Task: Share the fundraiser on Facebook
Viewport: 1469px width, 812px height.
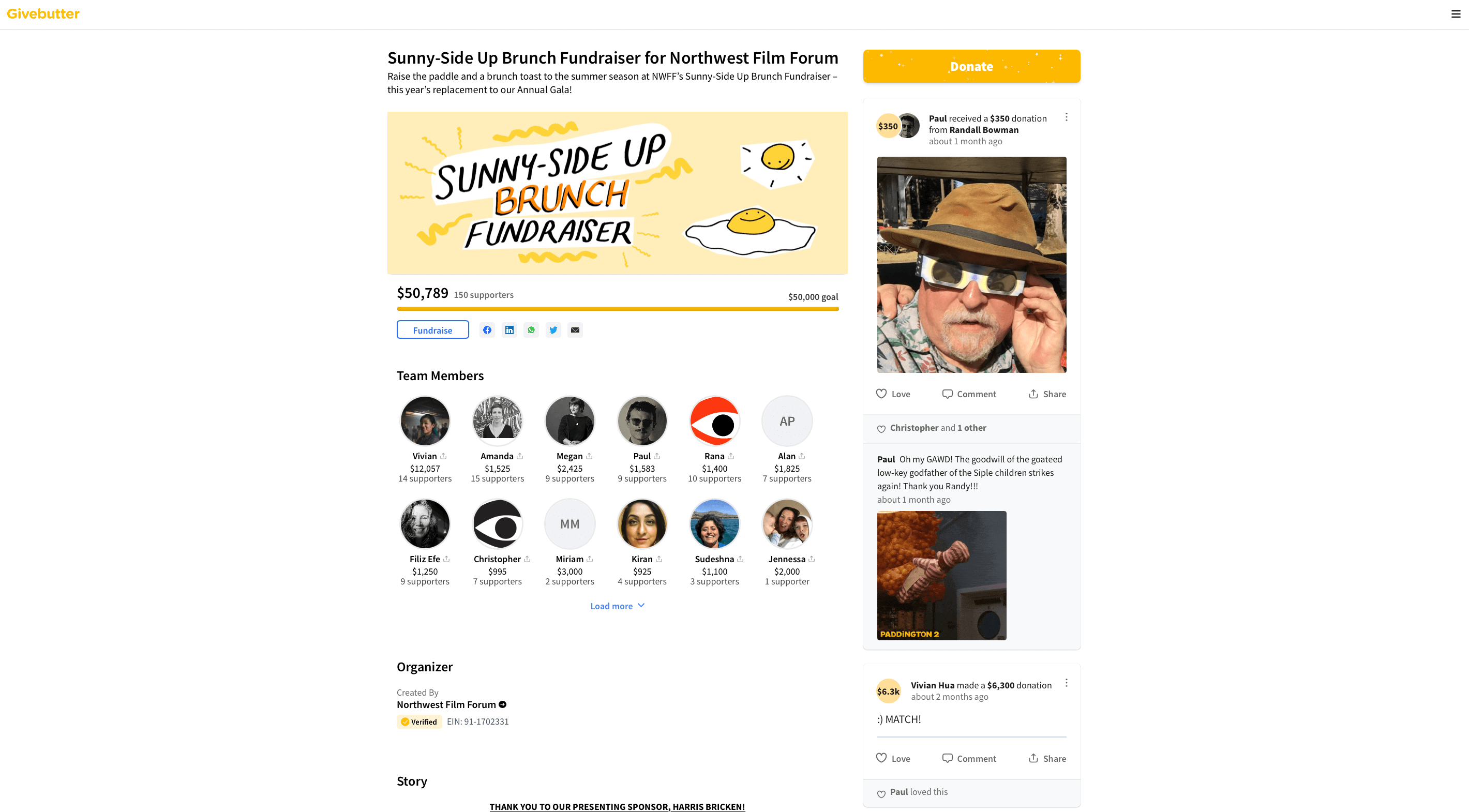Action: pos(487,329)
